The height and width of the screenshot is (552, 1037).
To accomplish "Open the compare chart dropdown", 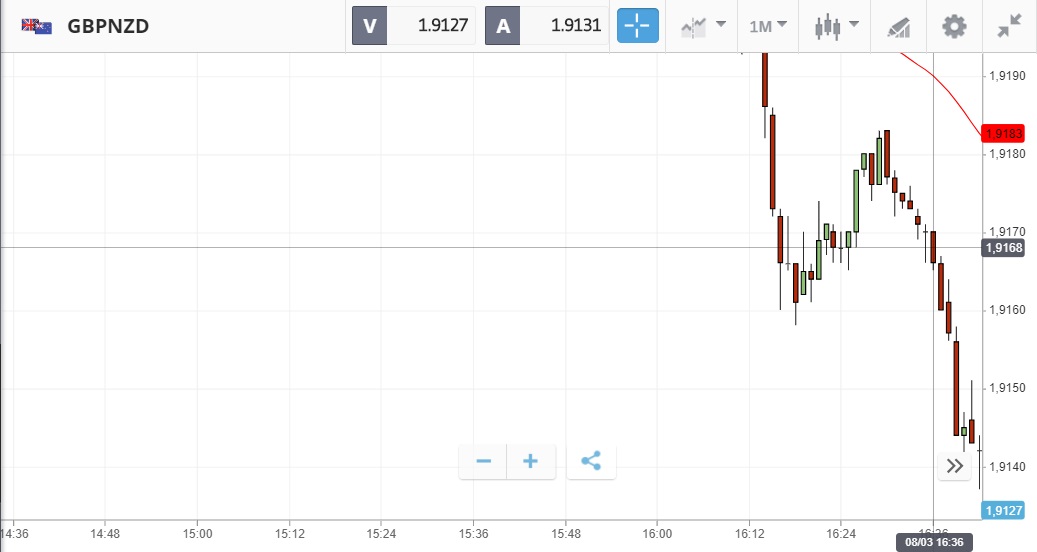I will click(x=702, y=26).
